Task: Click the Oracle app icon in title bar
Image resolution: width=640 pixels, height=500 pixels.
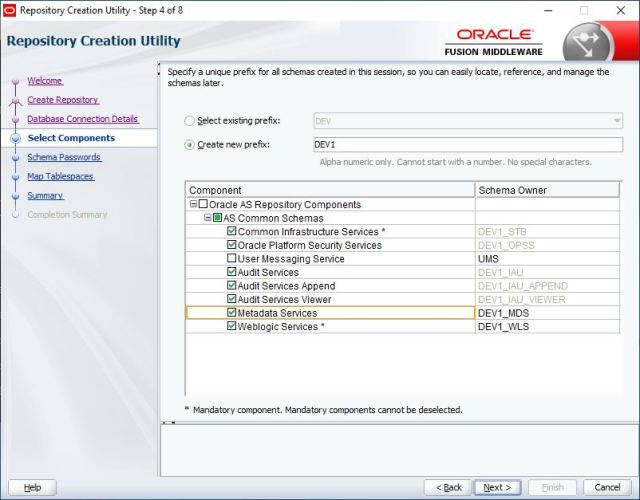Action: [x=9, y=10]
